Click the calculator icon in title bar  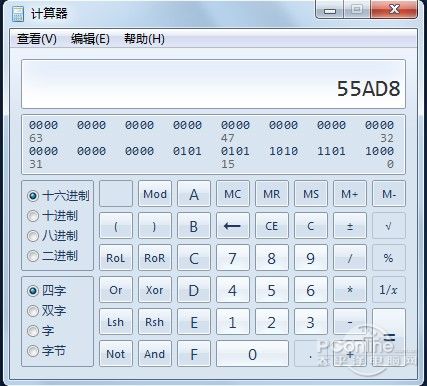click(x=17, y=14)
